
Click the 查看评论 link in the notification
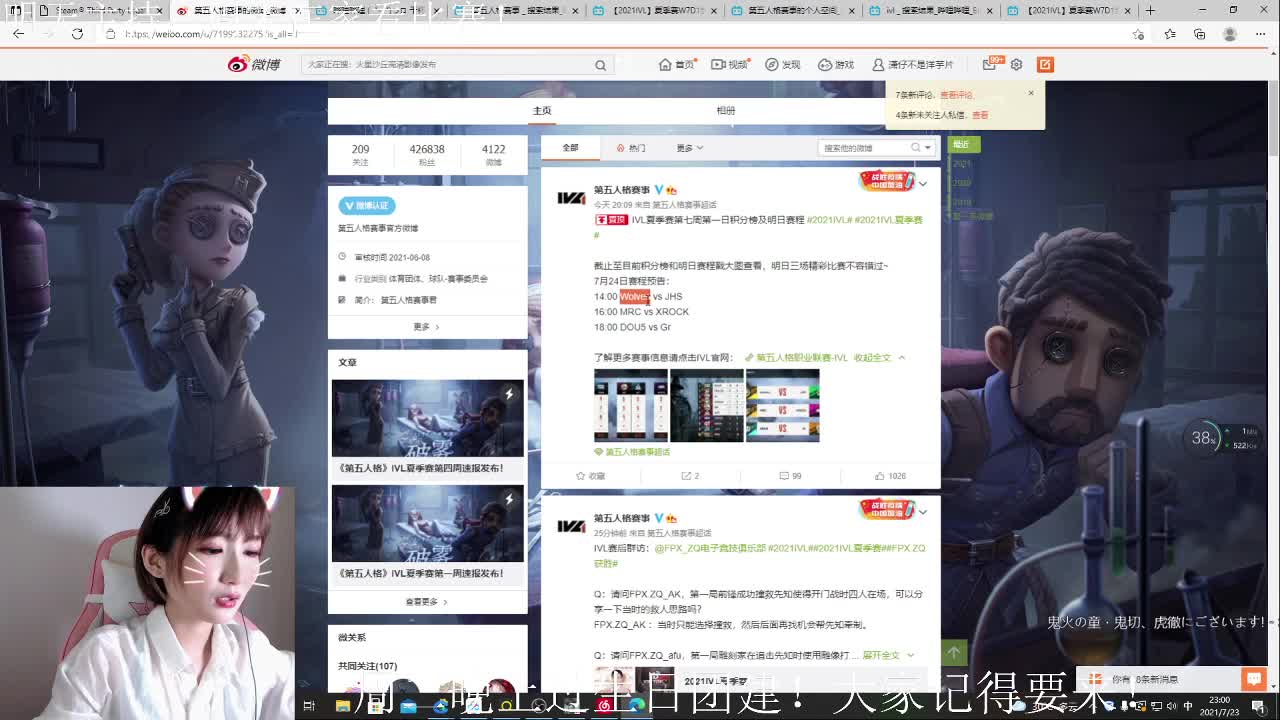point(956,95)
